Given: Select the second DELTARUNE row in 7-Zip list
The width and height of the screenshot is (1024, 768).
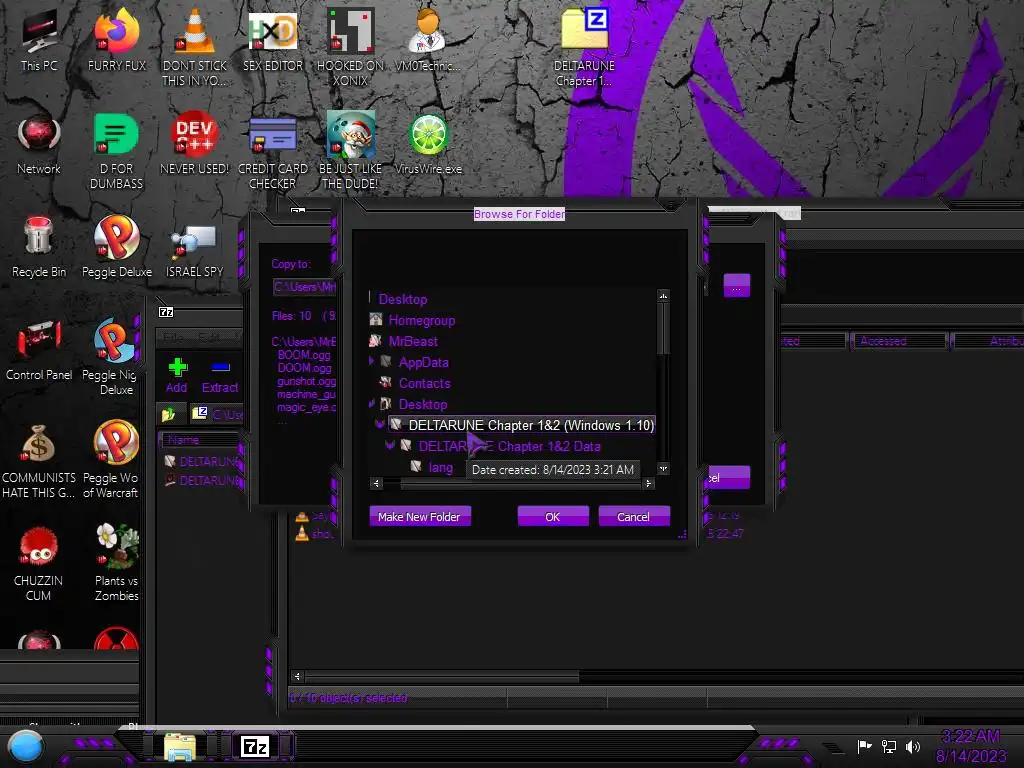Looking at the screenshot, I should pos(202,480).
